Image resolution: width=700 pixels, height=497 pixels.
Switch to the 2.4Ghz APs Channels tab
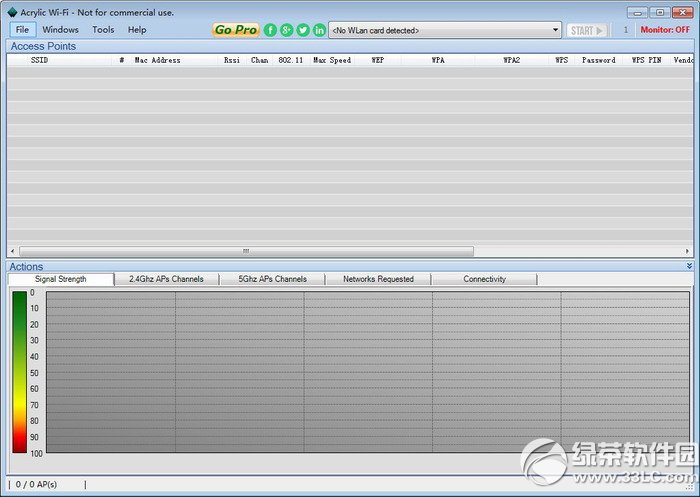[x=166, y=279]
